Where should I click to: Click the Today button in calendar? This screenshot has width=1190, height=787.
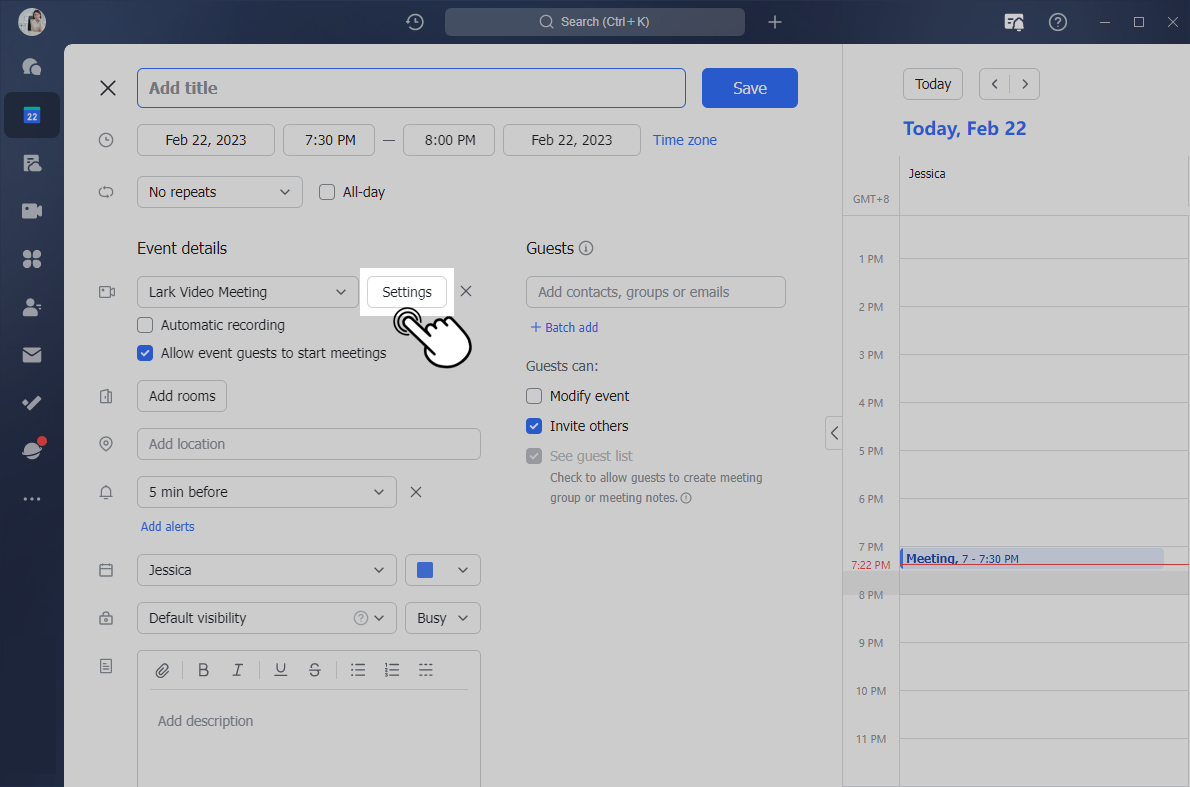click(932, 84)
